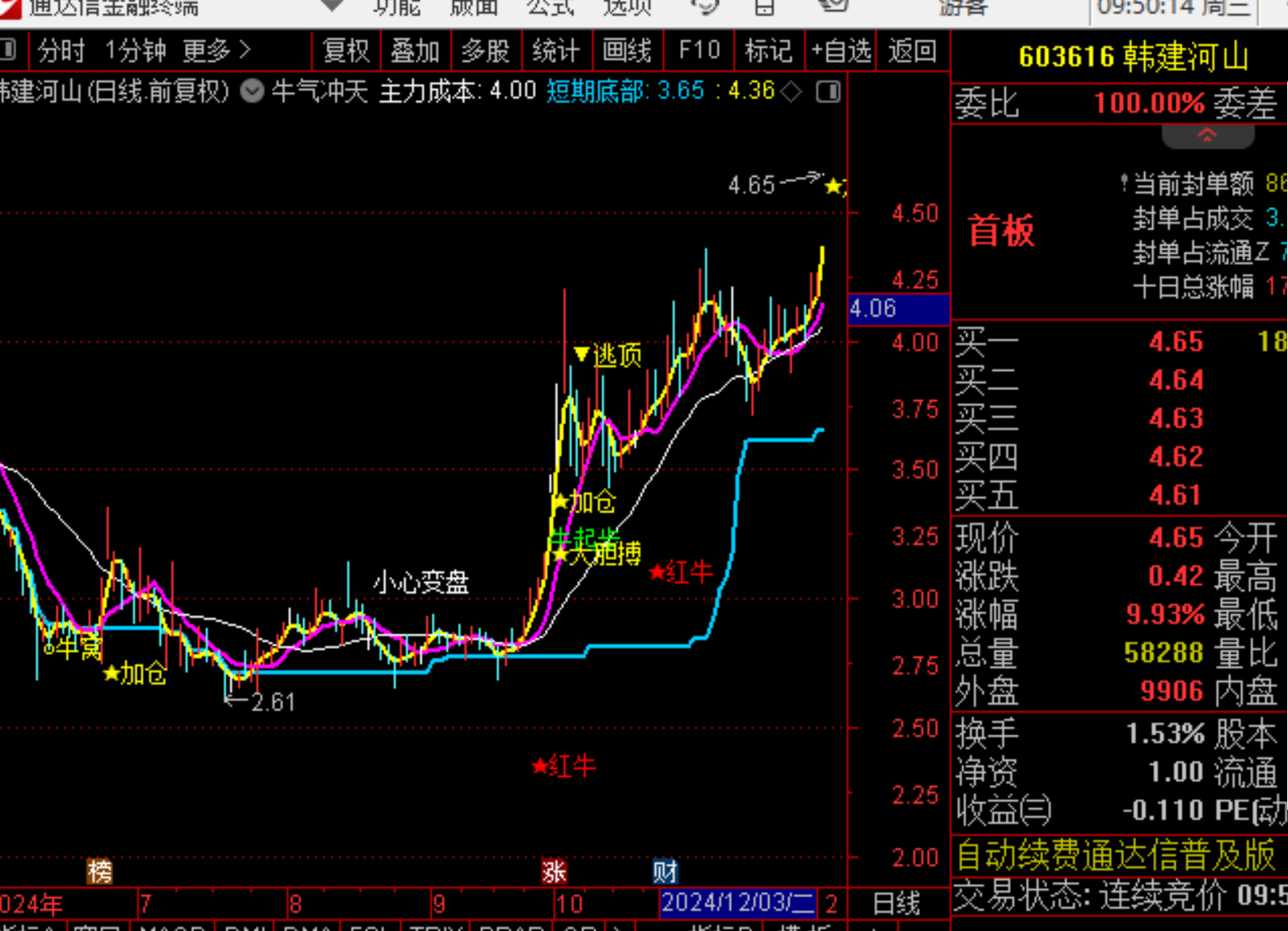The height and width of the screenshot is (931, 1288).
Task: Open the F10 company info
Action: [x=699, y=51]
